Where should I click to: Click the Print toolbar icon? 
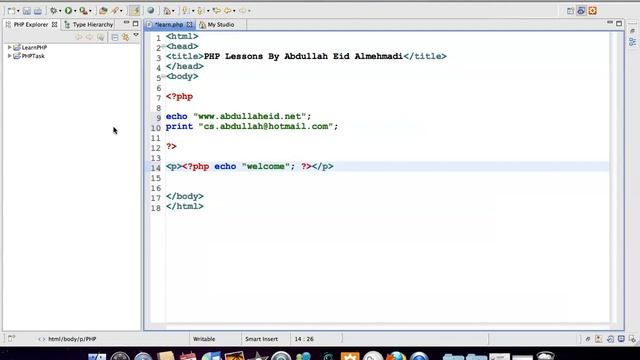(x=38, y=11)
